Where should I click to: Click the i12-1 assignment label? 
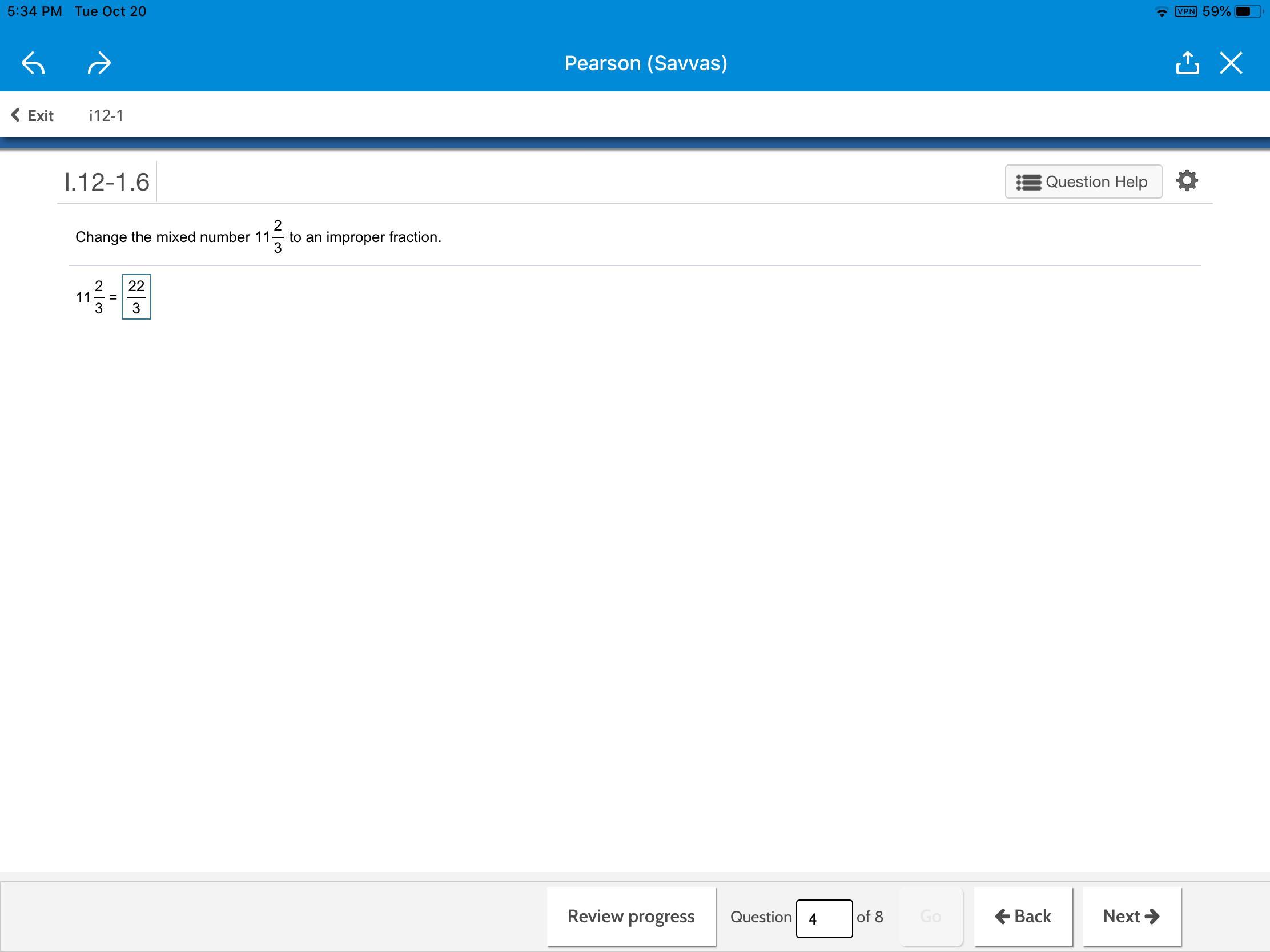[x=106, y=116]
